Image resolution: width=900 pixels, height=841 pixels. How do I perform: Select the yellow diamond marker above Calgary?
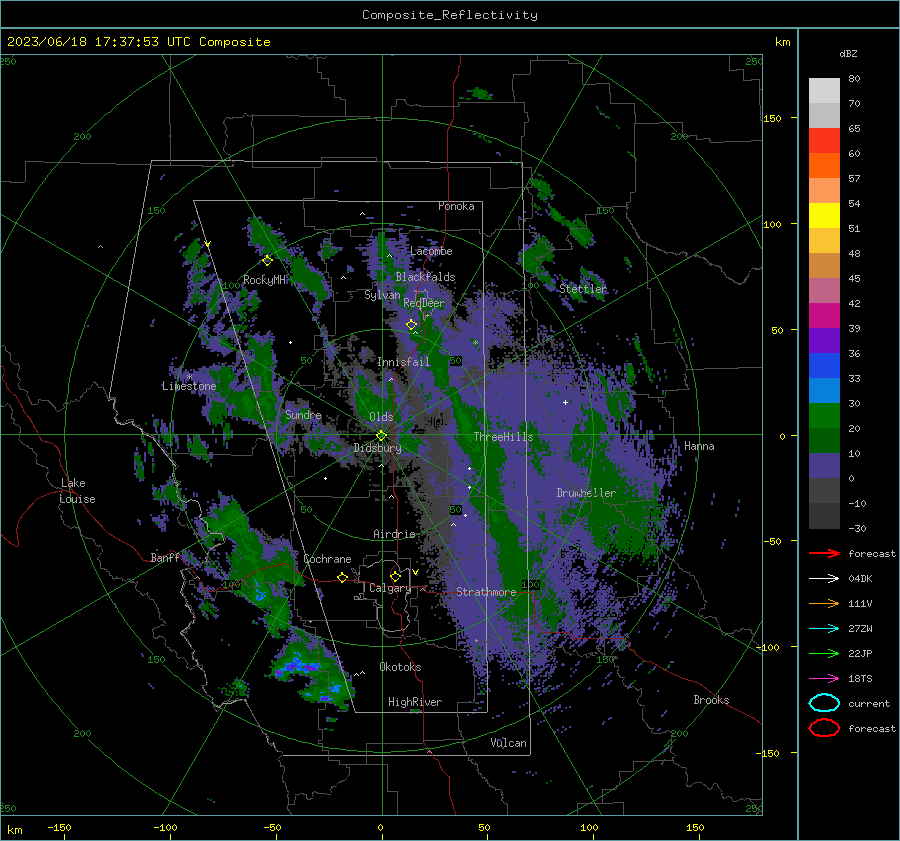click(395, 576)
